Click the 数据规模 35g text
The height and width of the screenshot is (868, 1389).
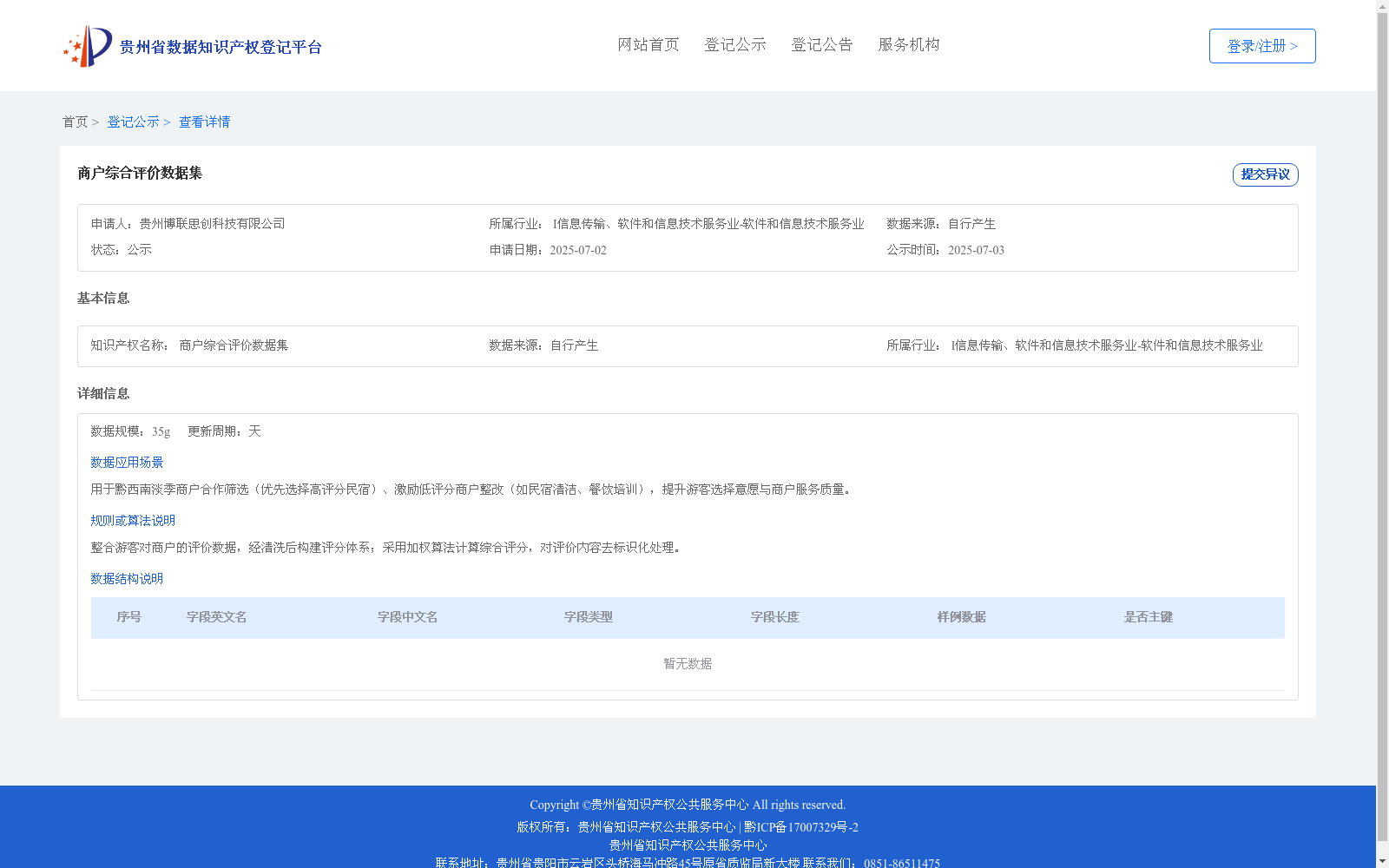[131, 431]
